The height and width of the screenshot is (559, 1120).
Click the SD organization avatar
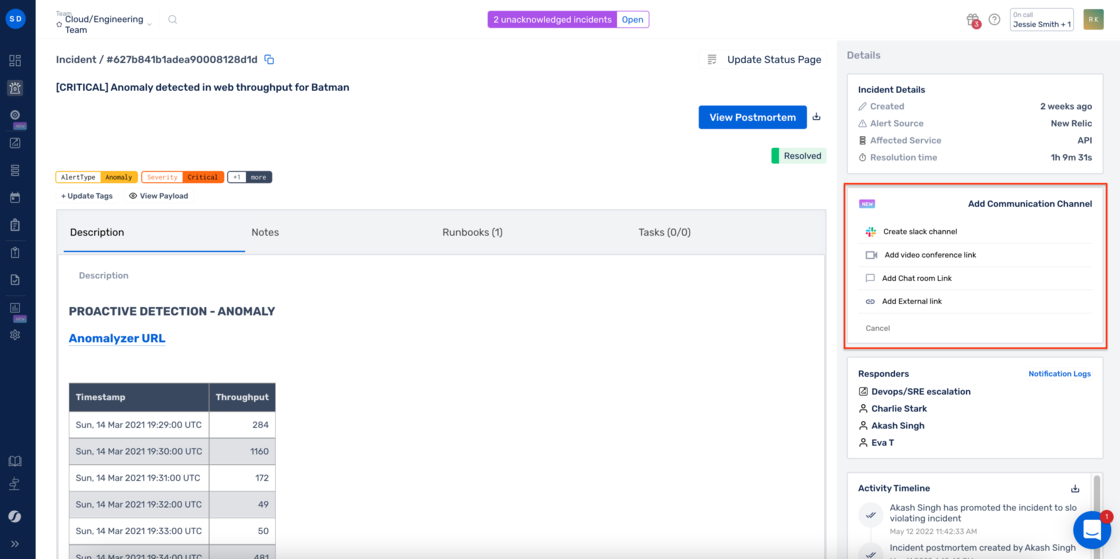point(15,19)
